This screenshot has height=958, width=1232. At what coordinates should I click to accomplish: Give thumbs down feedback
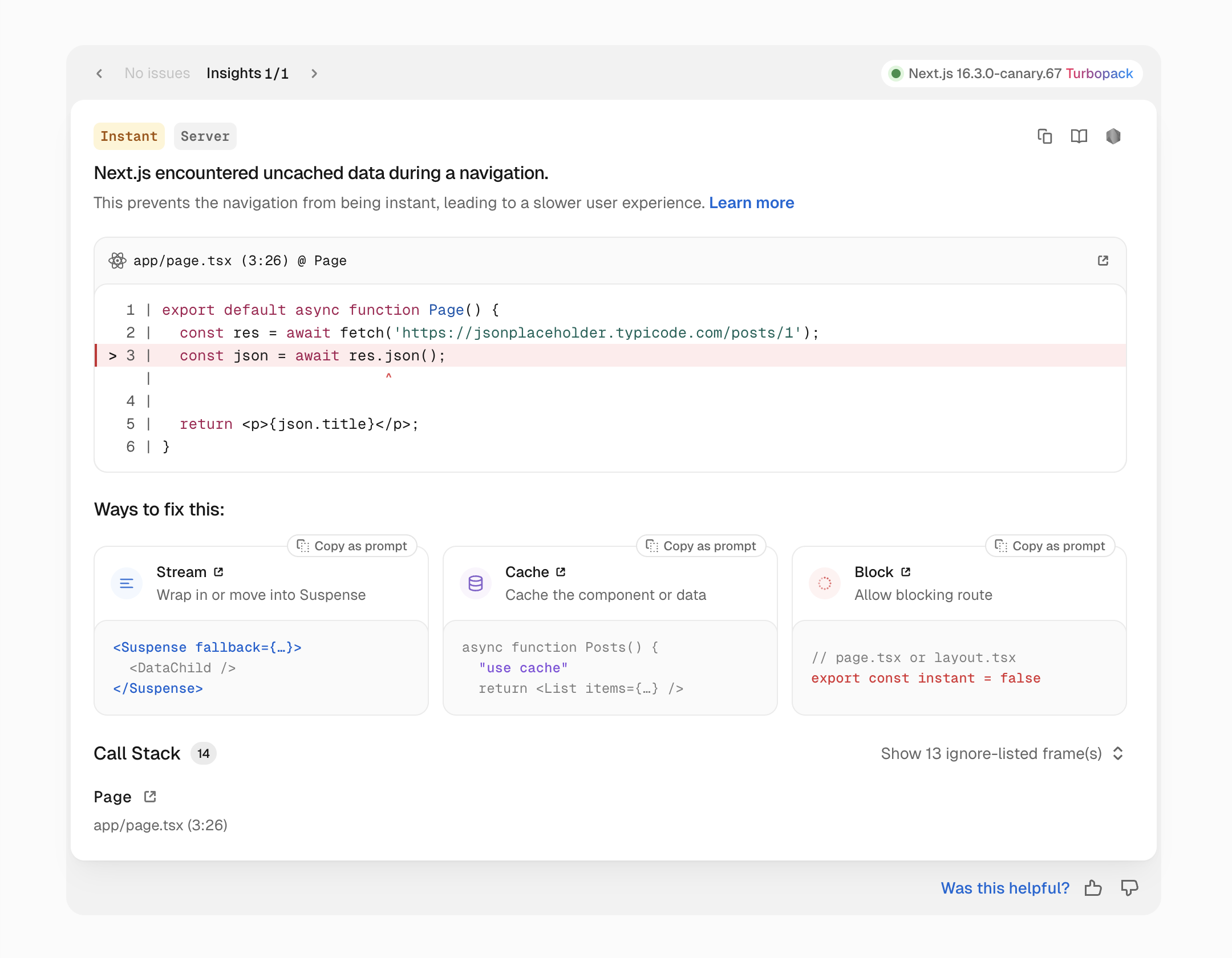pyautogui.click(x=1129, y=888)
